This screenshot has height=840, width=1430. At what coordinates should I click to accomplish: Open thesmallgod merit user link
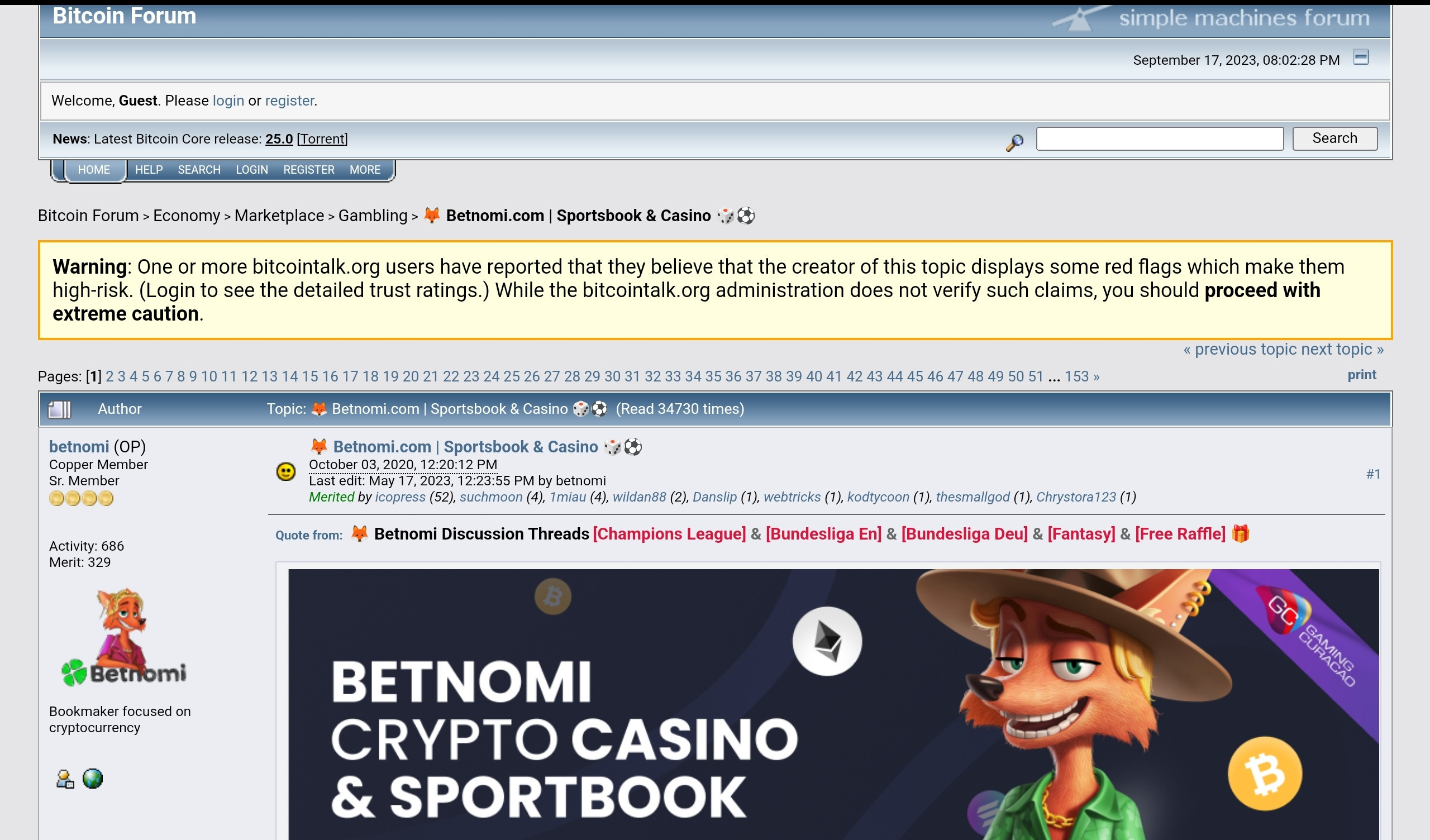pyautogui.click(x=973, y=497)
